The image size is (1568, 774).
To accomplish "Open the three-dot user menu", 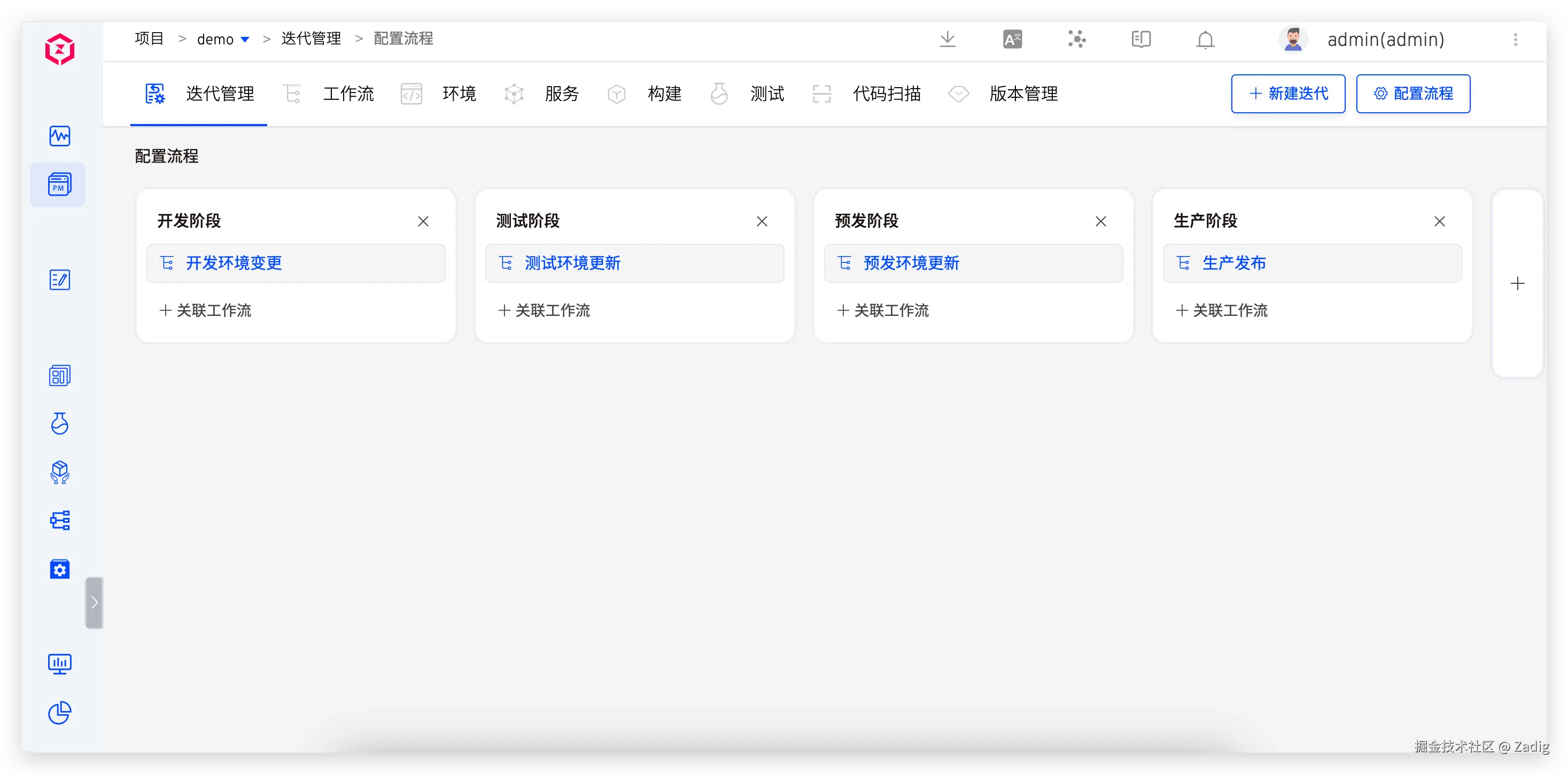I will [x=1515, y=40].
